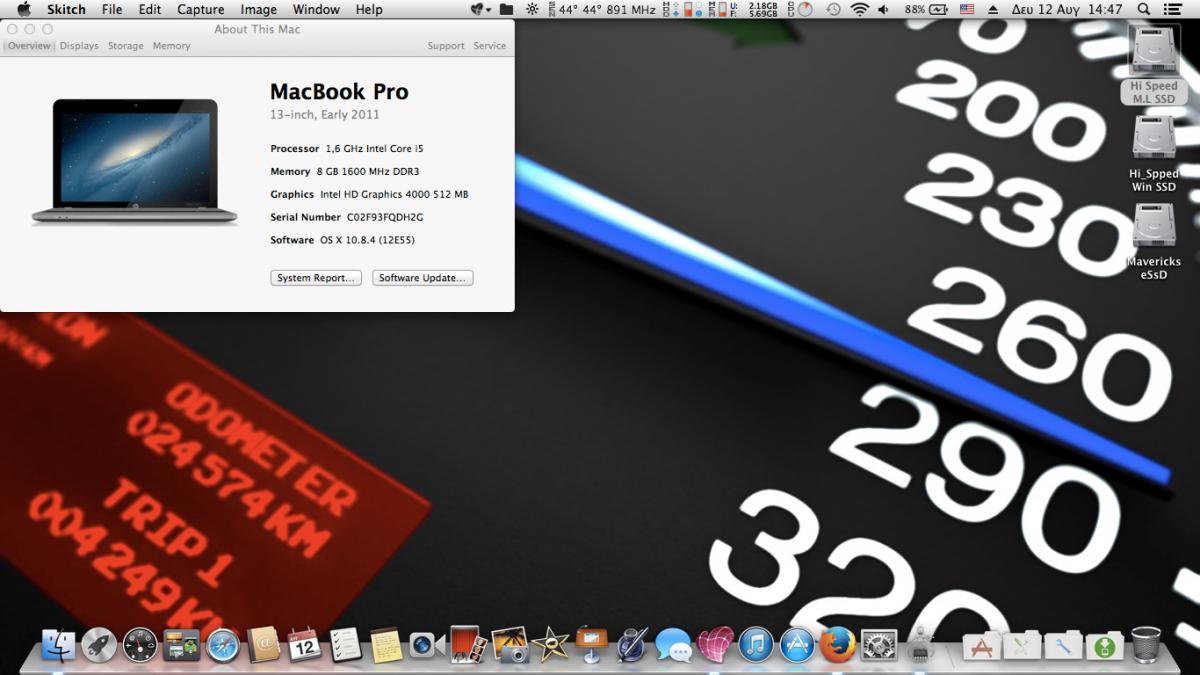1200x675 pixels.
Task: Open the Support link
Action: tap(446, 46)
